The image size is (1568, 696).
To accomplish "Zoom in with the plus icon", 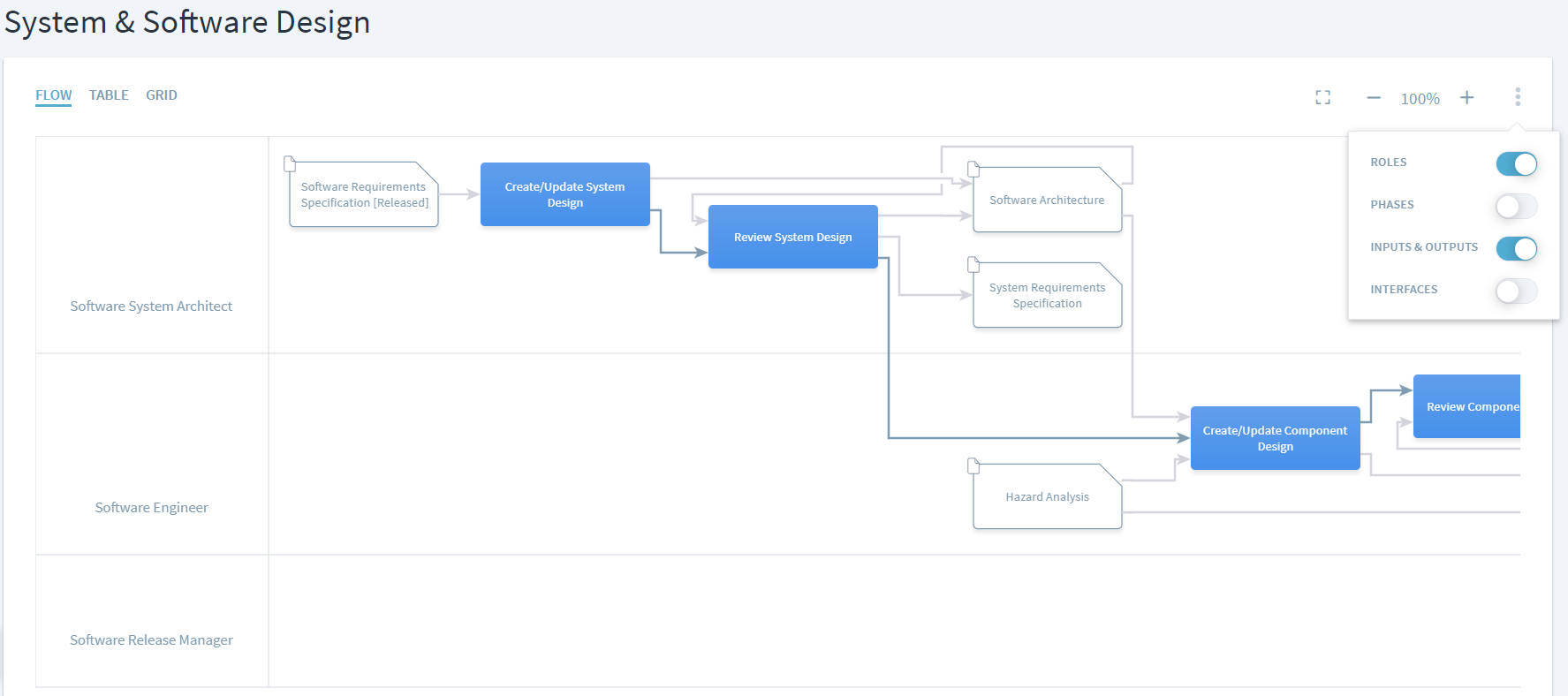I will tap(1466, 98).
